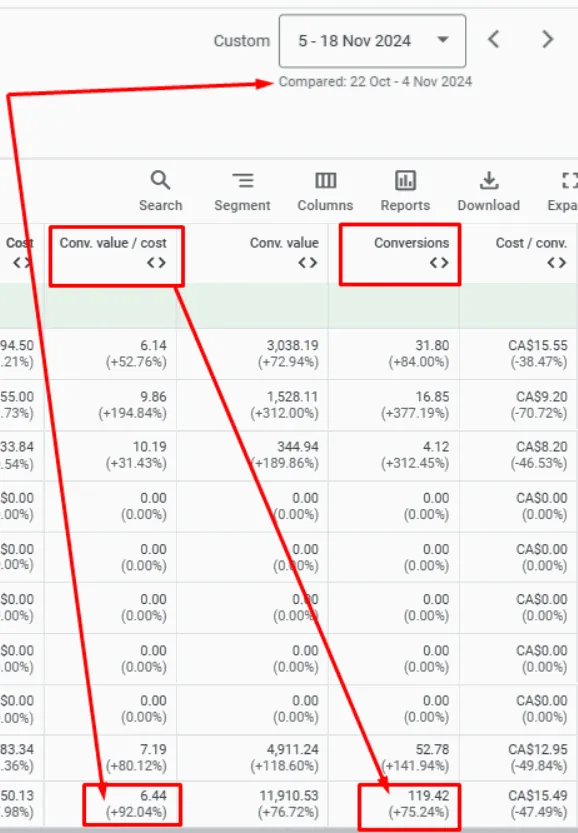Download the table data
The image size is (578, 833).
tap(489, 191)
